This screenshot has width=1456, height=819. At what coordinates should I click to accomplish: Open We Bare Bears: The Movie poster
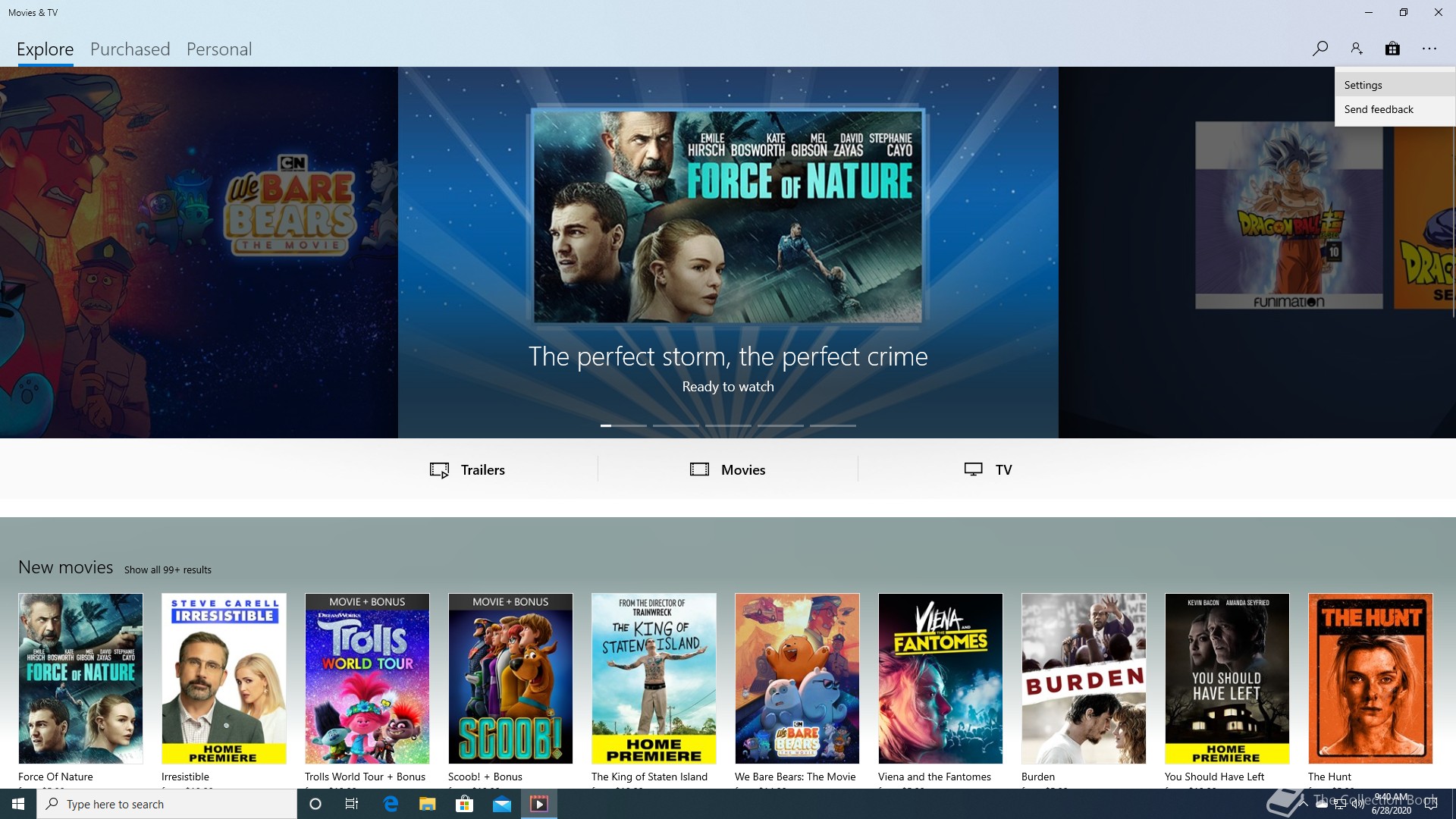[x=797, y=679]
